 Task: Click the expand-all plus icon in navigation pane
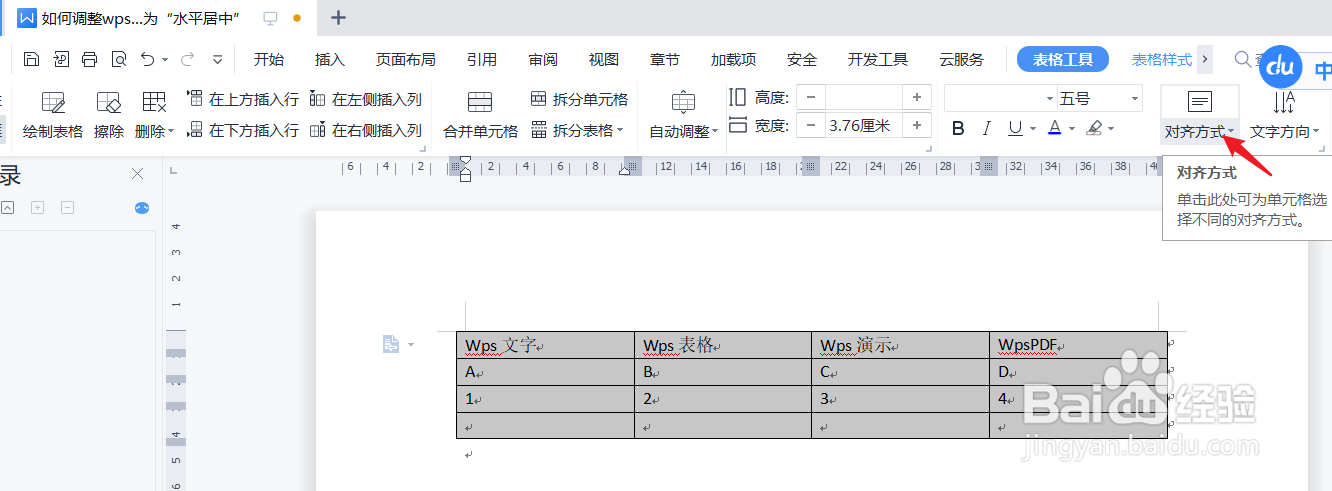pos(37,208)
